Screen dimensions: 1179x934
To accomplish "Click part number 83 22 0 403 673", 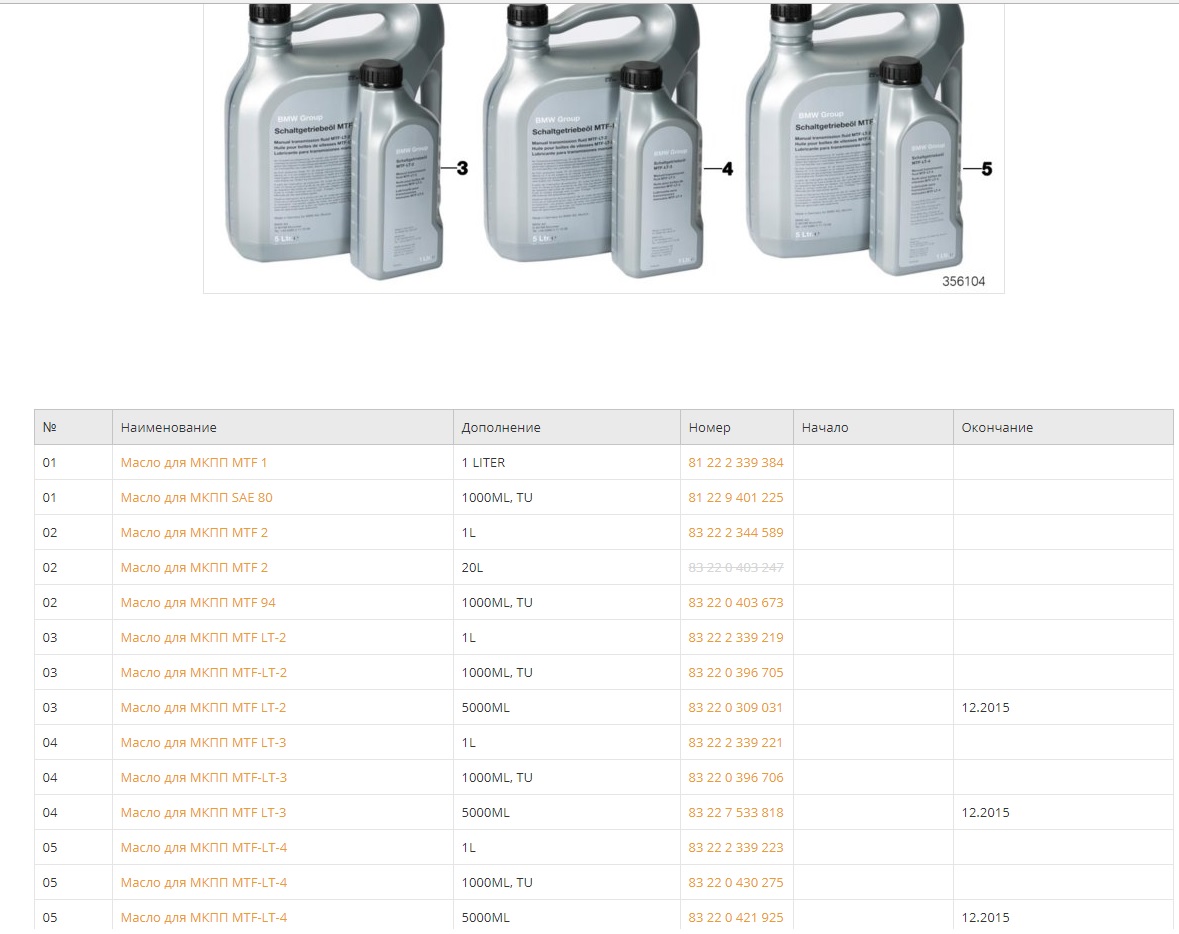I will (x=735, y=603).
